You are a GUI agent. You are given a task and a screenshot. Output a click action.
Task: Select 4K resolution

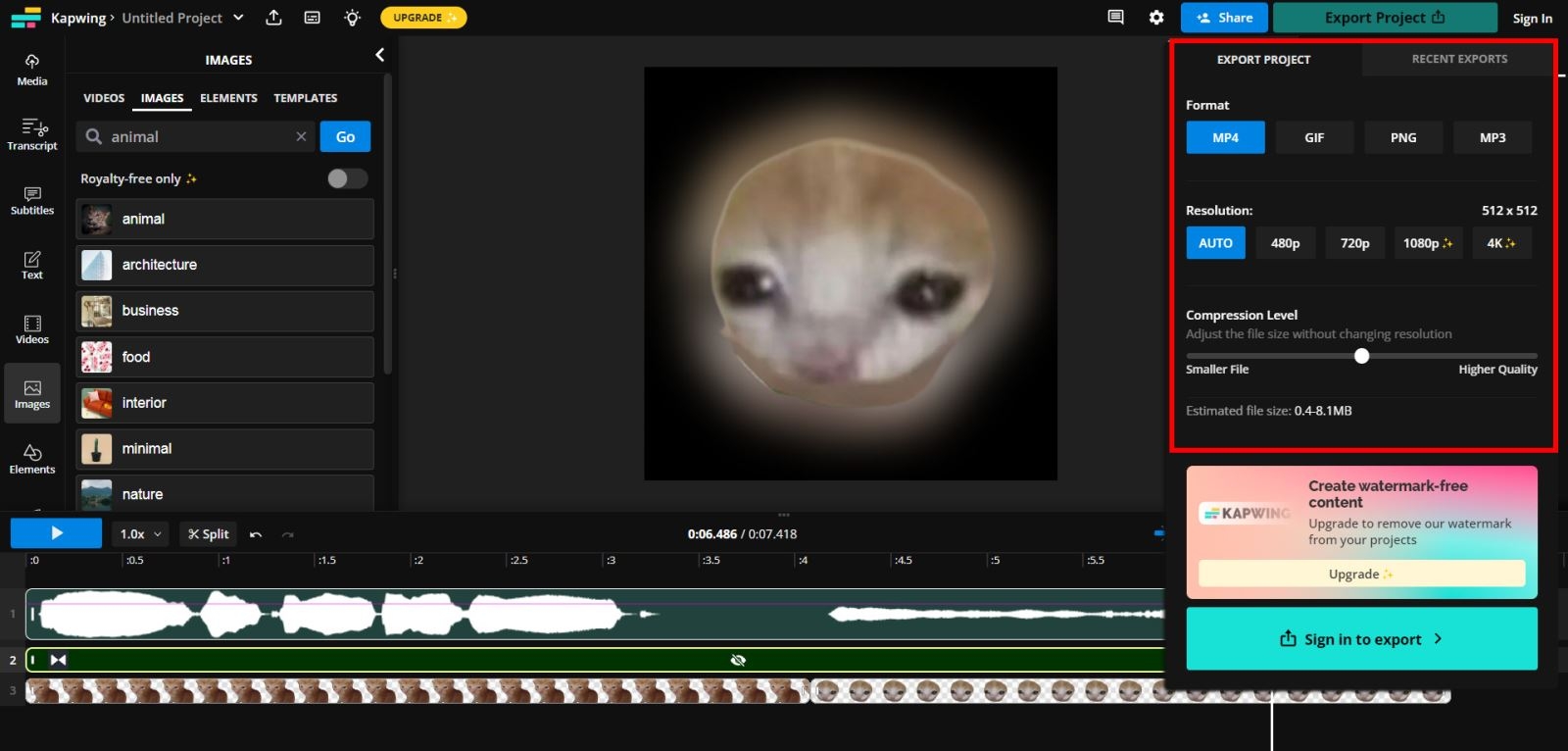pos(1501,243)
